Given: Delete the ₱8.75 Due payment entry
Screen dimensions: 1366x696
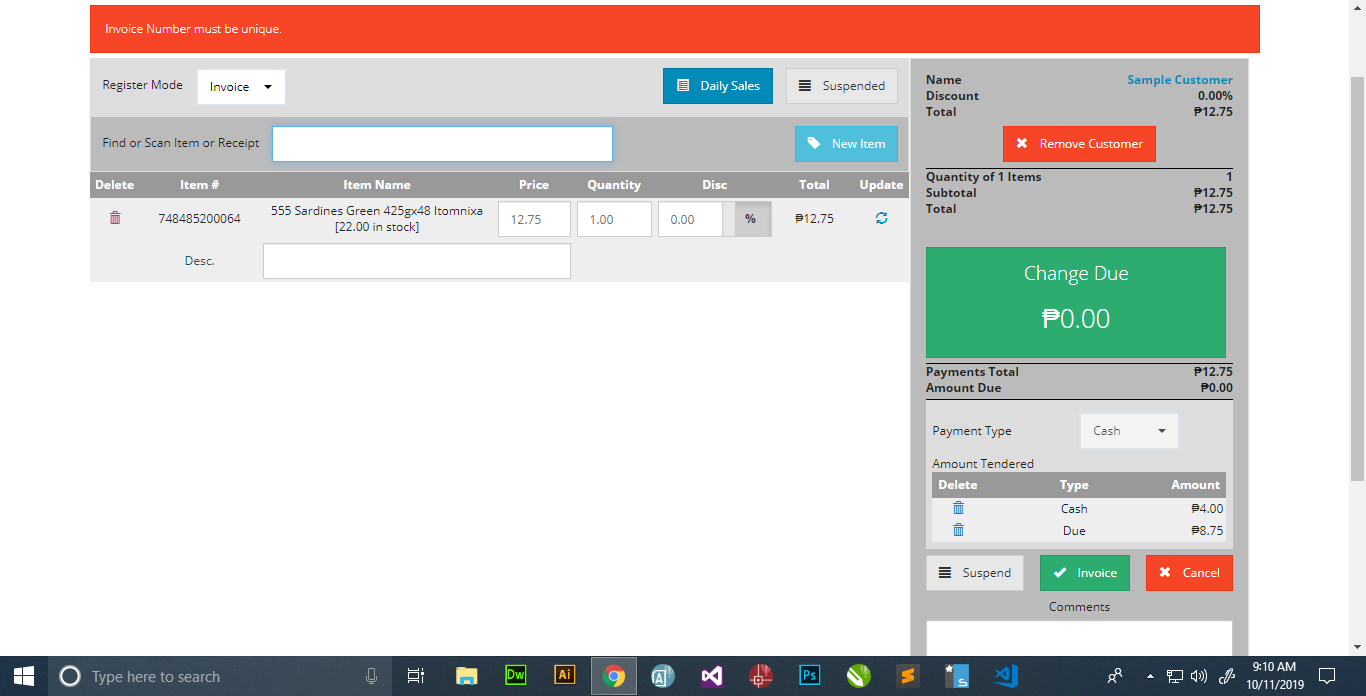Looking at the screenshot, I should pos(957,530).
